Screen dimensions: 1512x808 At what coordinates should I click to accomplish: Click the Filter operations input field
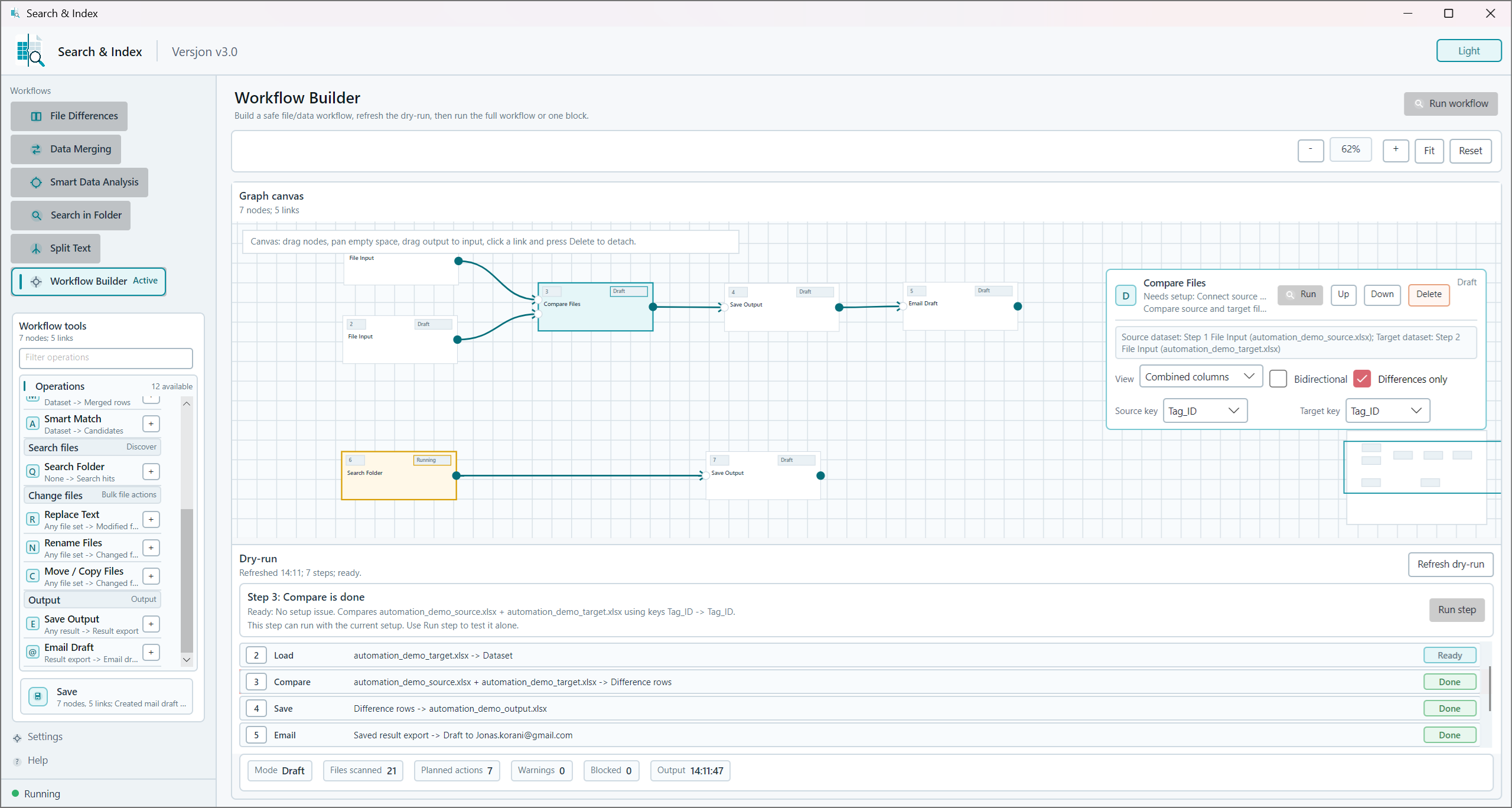106,358
